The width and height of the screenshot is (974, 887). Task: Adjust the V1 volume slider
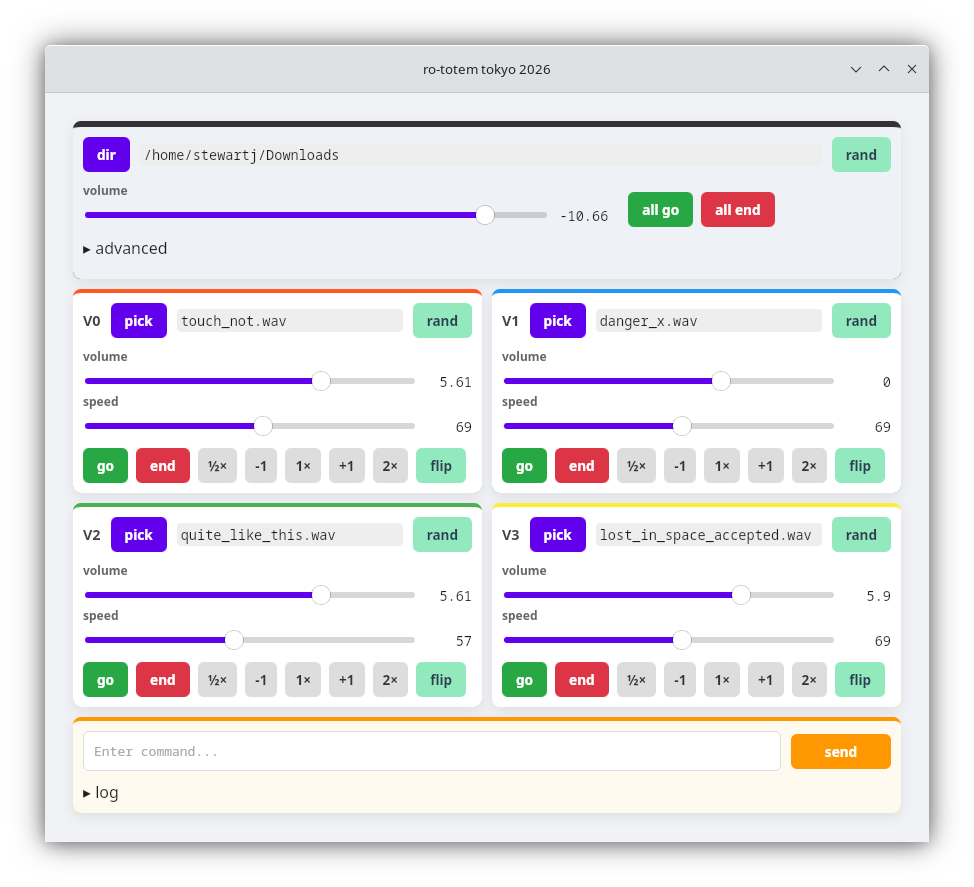tap(669, 381)
